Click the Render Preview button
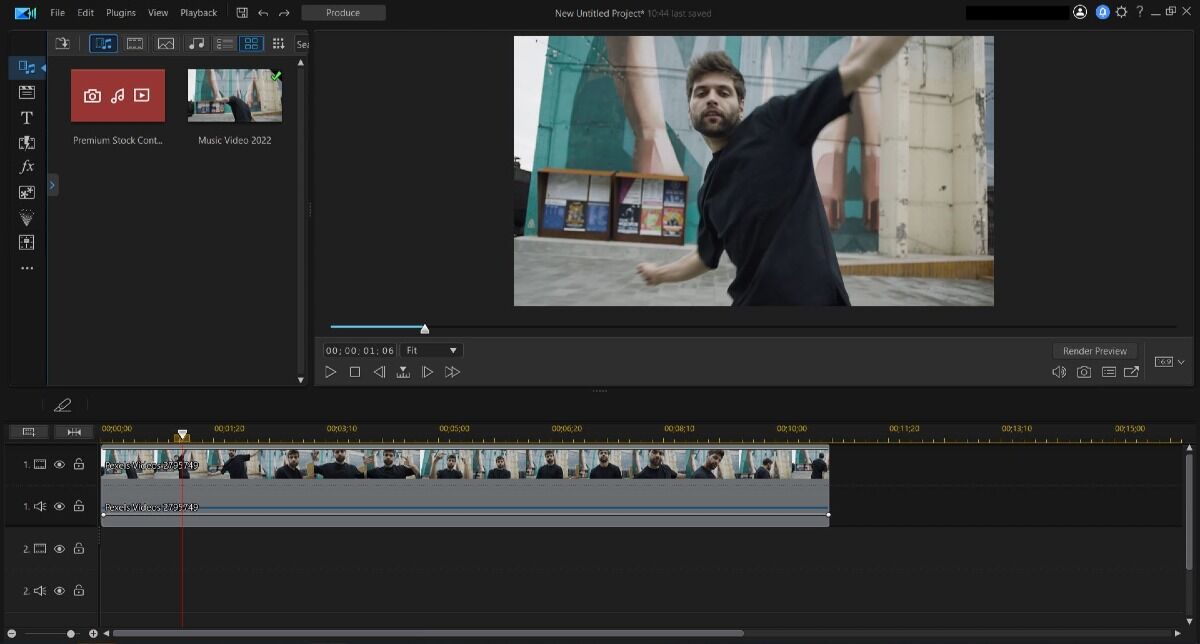This screenshot has height=644, width=1200. pyautogui.click(x=1094, y=351)
